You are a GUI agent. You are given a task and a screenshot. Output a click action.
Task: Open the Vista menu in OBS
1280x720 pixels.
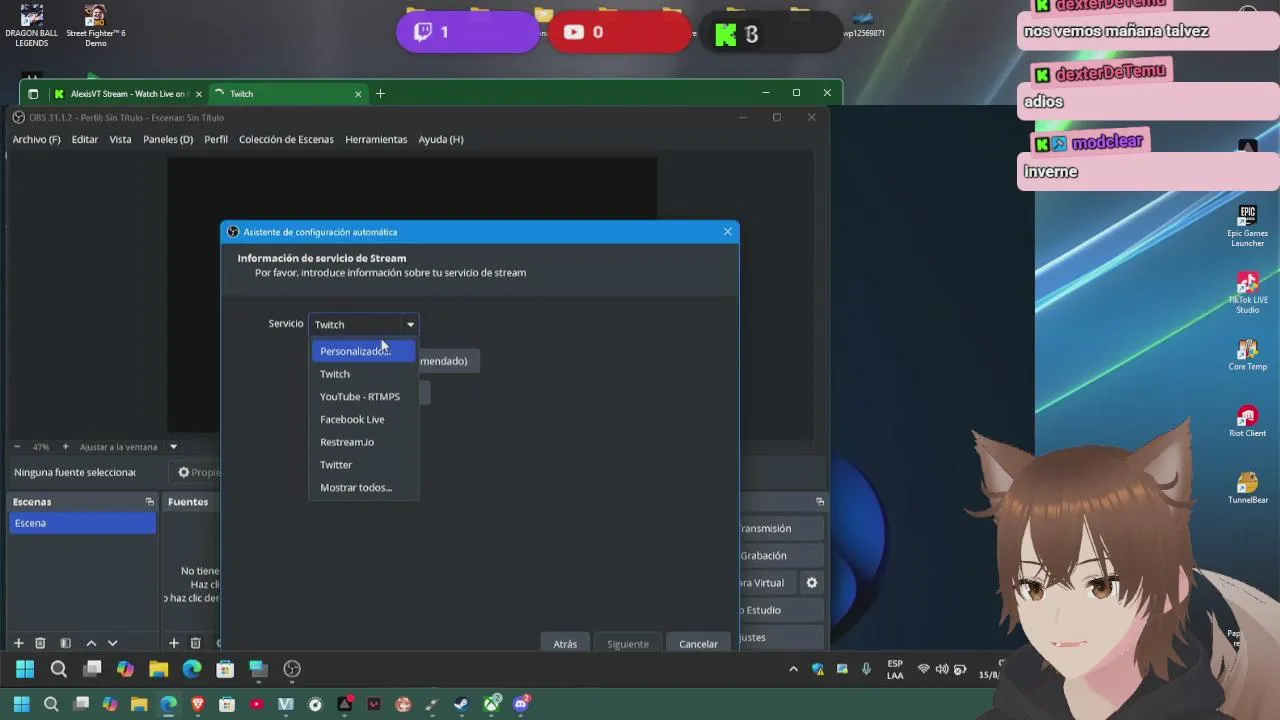pos(120,139)
